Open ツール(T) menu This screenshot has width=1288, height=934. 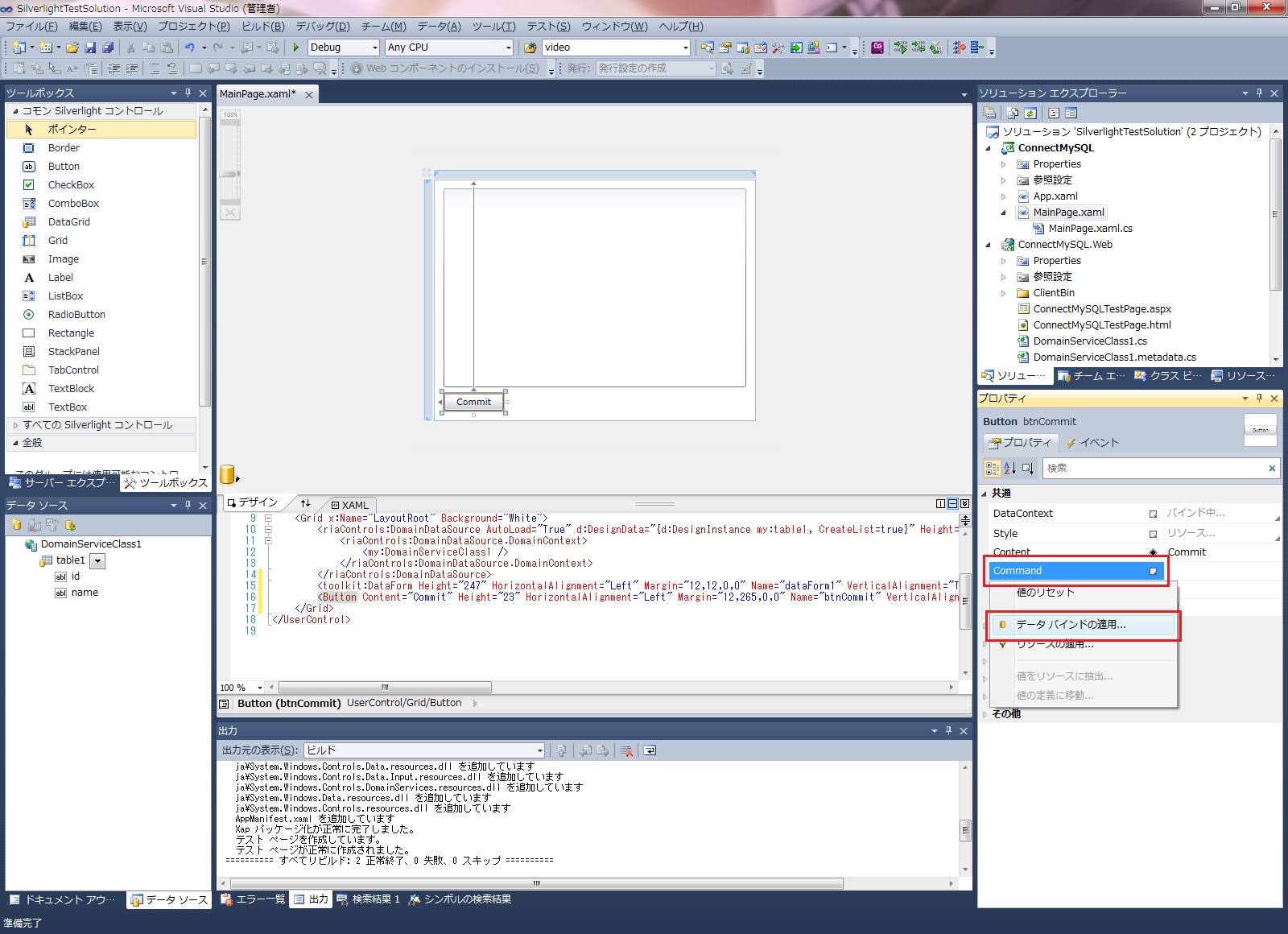[493, 27]
